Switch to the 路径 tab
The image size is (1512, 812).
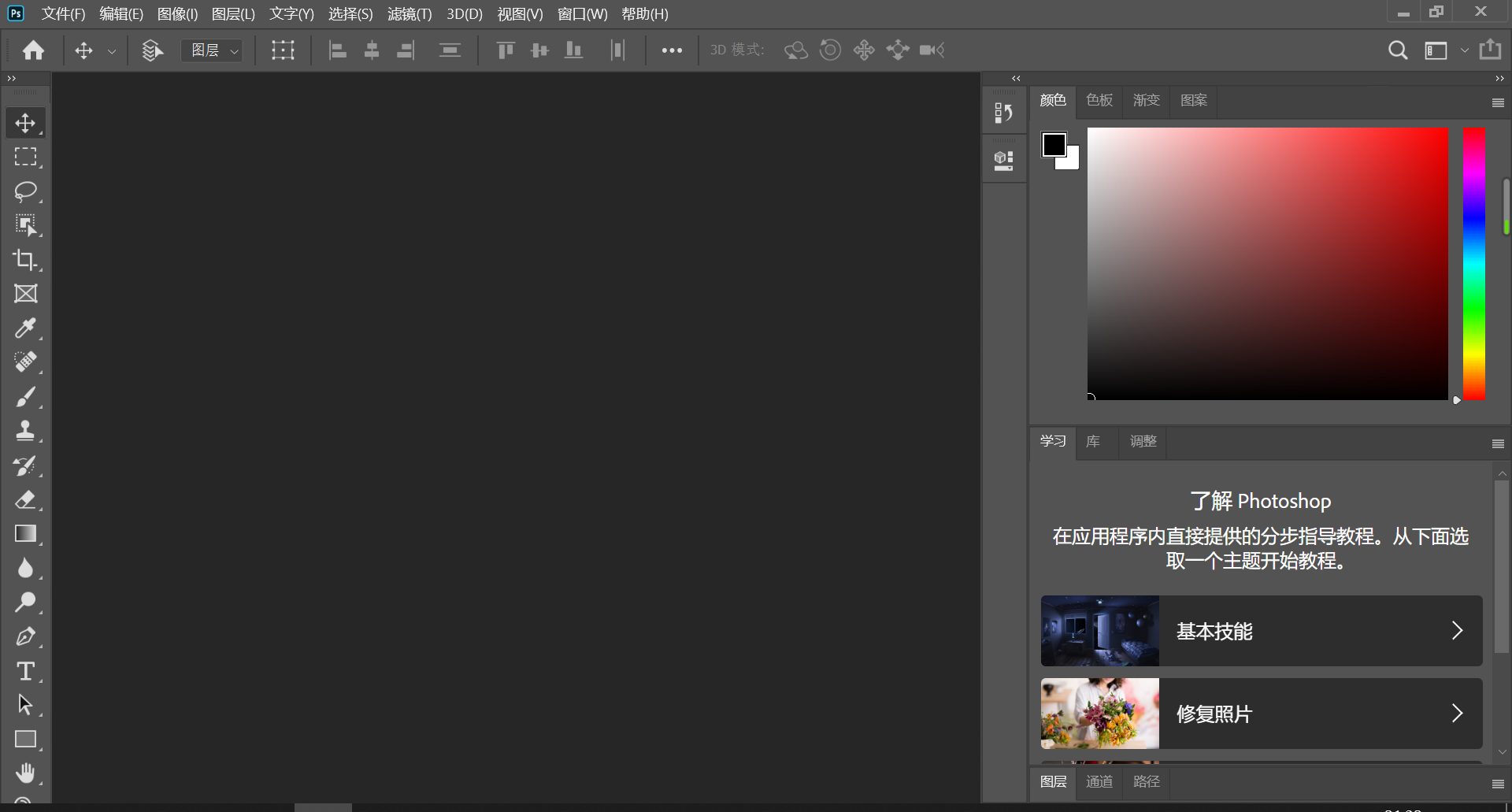point(1147,781)
